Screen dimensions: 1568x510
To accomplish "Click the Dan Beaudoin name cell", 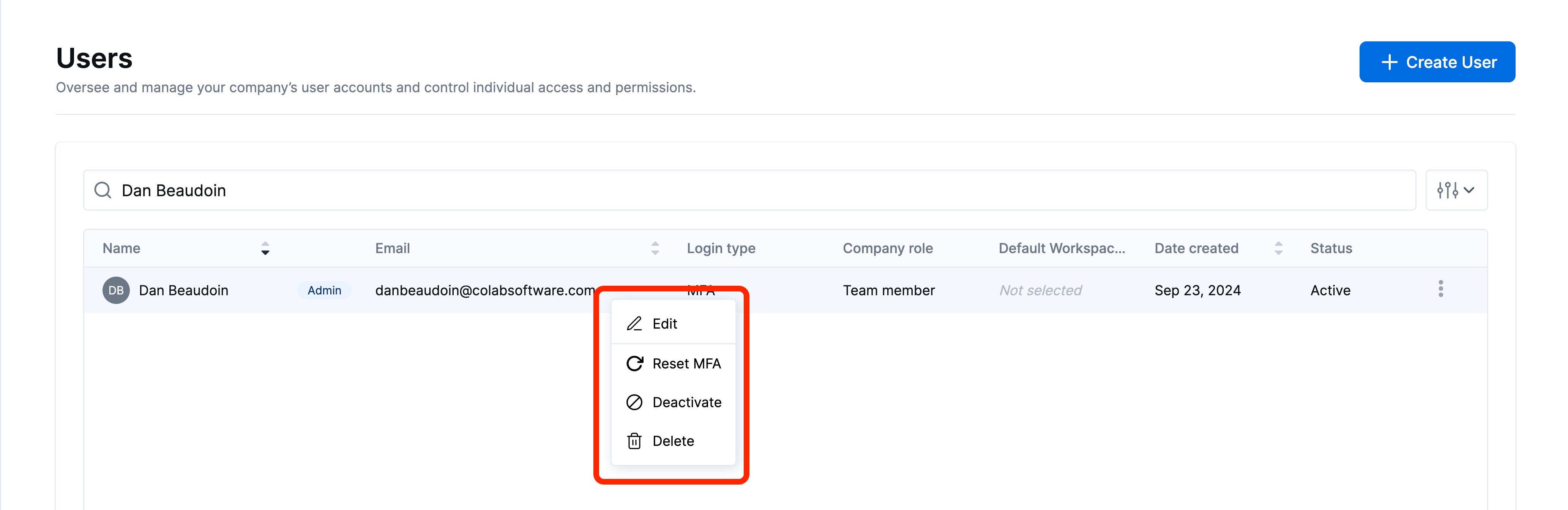I will (x=184, y=291).
